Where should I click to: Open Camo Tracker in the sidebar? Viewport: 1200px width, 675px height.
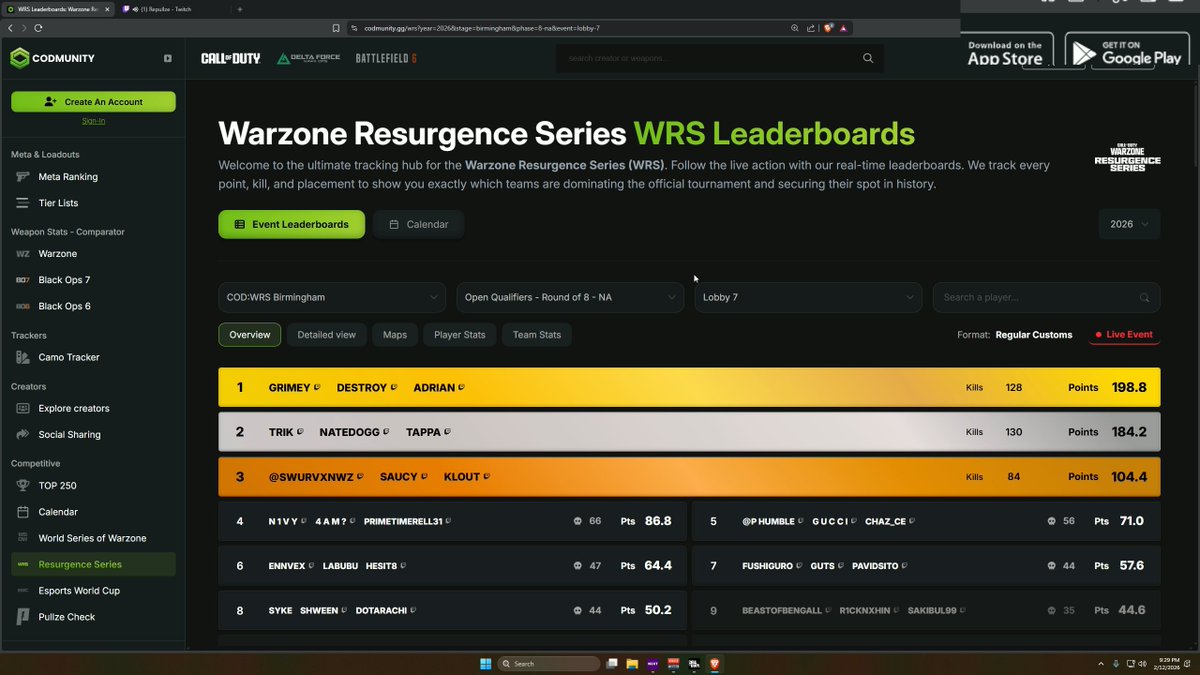(93, 357)
